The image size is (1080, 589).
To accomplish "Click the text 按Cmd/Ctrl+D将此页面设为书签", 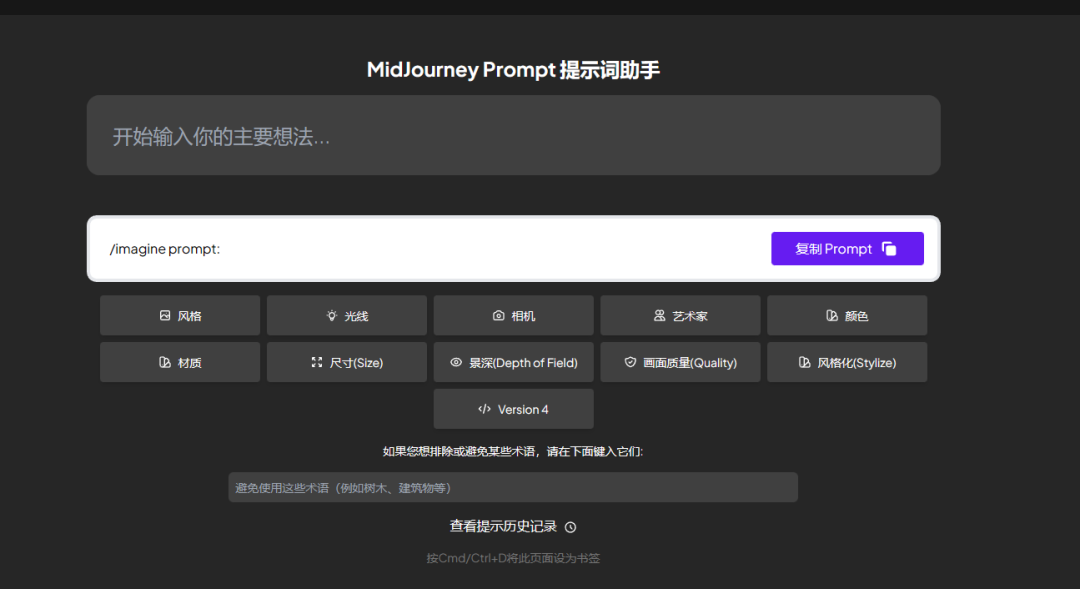I will (x=513, y=558).
